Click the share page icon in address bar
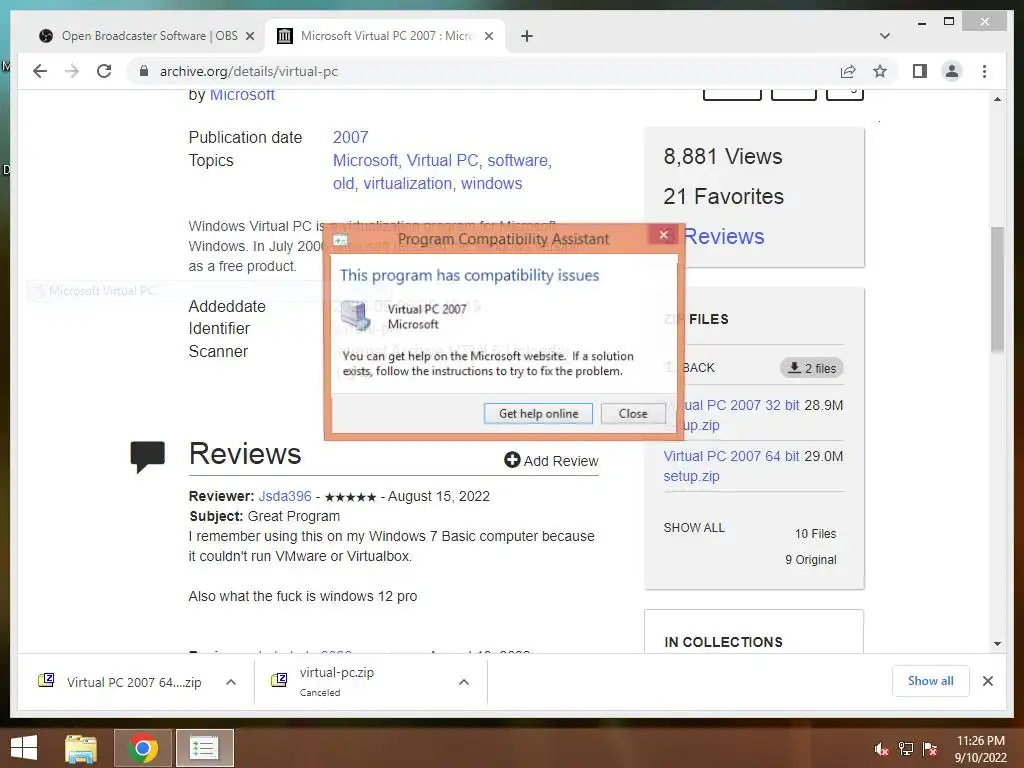 point(848,71)
